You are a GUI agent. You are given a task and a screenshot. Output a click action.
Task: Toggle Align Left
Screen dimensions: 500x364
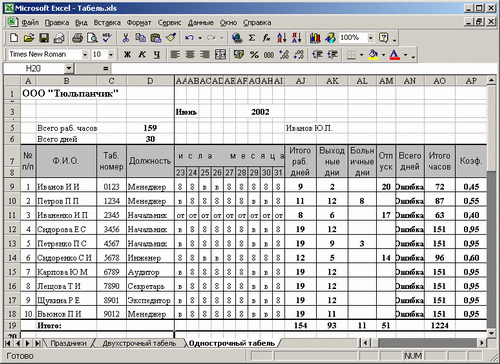tap(175, 54)
